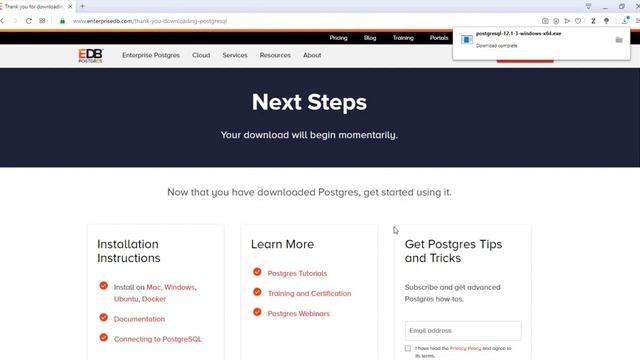
Task: Open the Privacy Policy link
Action: pyautogui.click(x=465, y=348)
